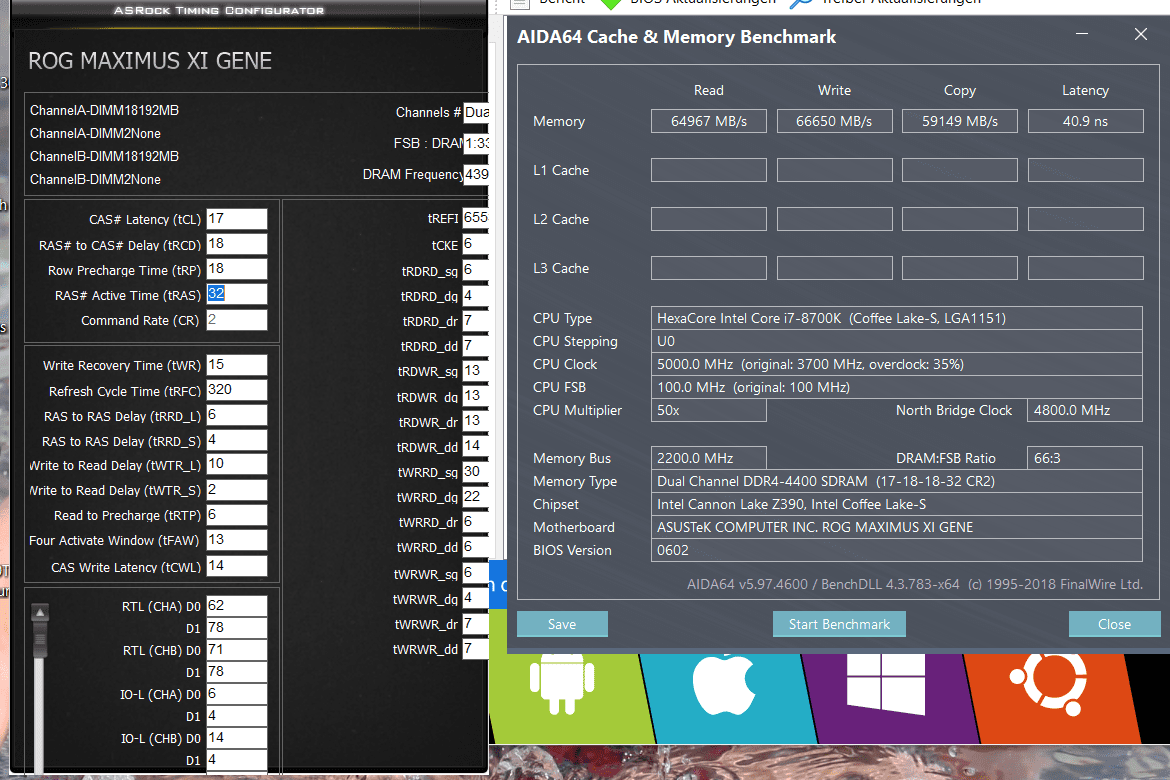Click the tRDWR_dd field showing 14
This screenshot has width=1170, height=780.
(x=475, y=446)
